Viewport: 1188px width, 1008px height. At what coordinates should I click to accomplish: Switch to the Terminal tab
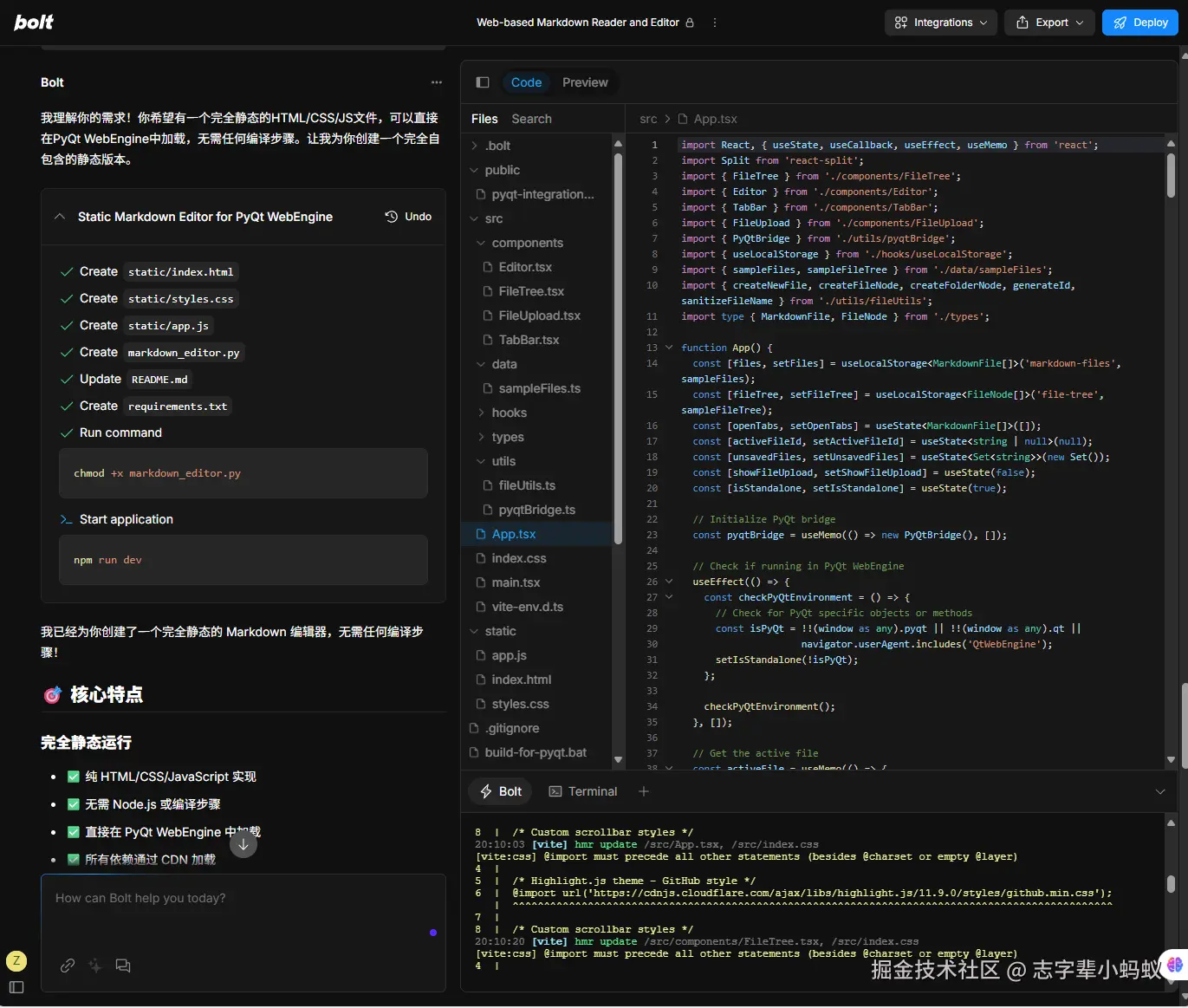coord(583,791)
